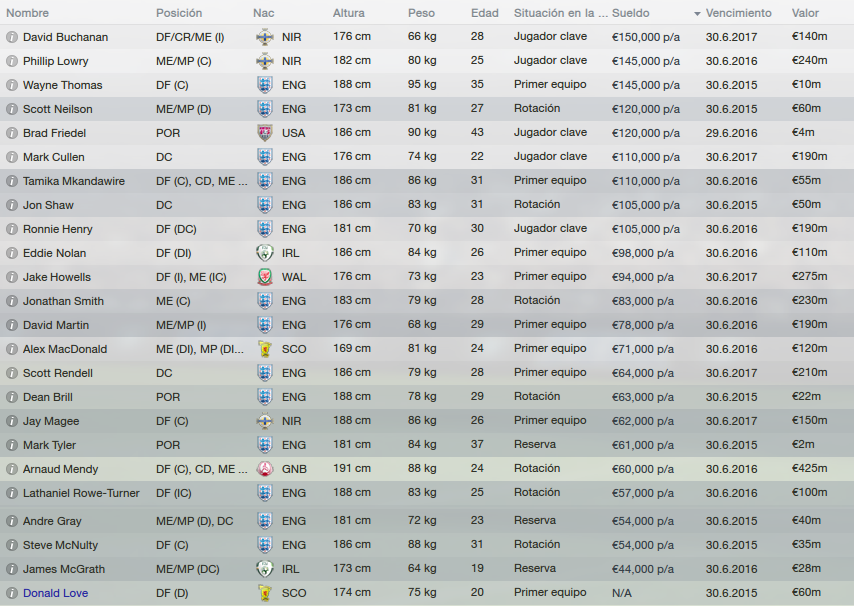Open info icon for Dean Brill
Viewport: 854px width, 606px height.
pos(11,396)
